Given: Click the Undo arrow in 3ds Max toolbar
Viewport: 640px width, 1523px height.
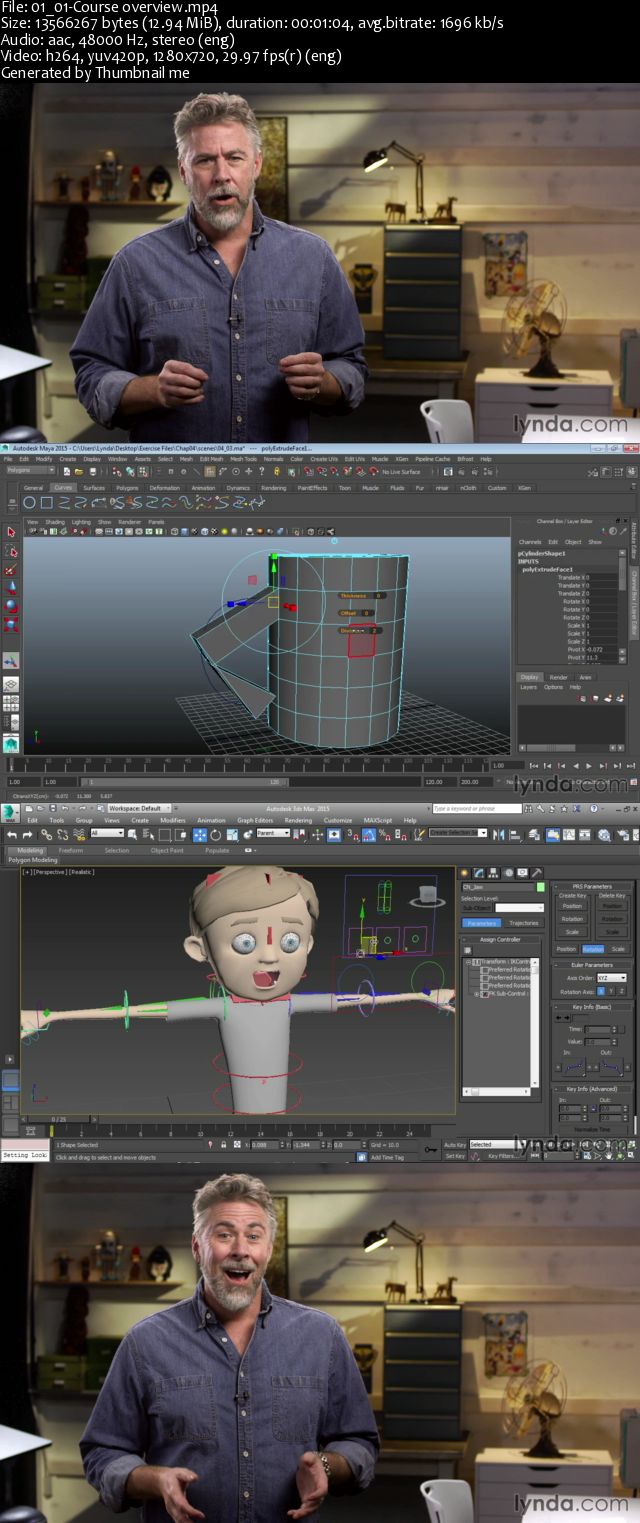Looking at the screenshot, I should (x=11, y=835).
